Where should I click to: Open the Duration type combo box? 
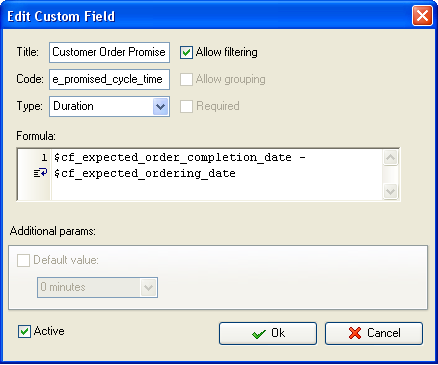[109, 107]
